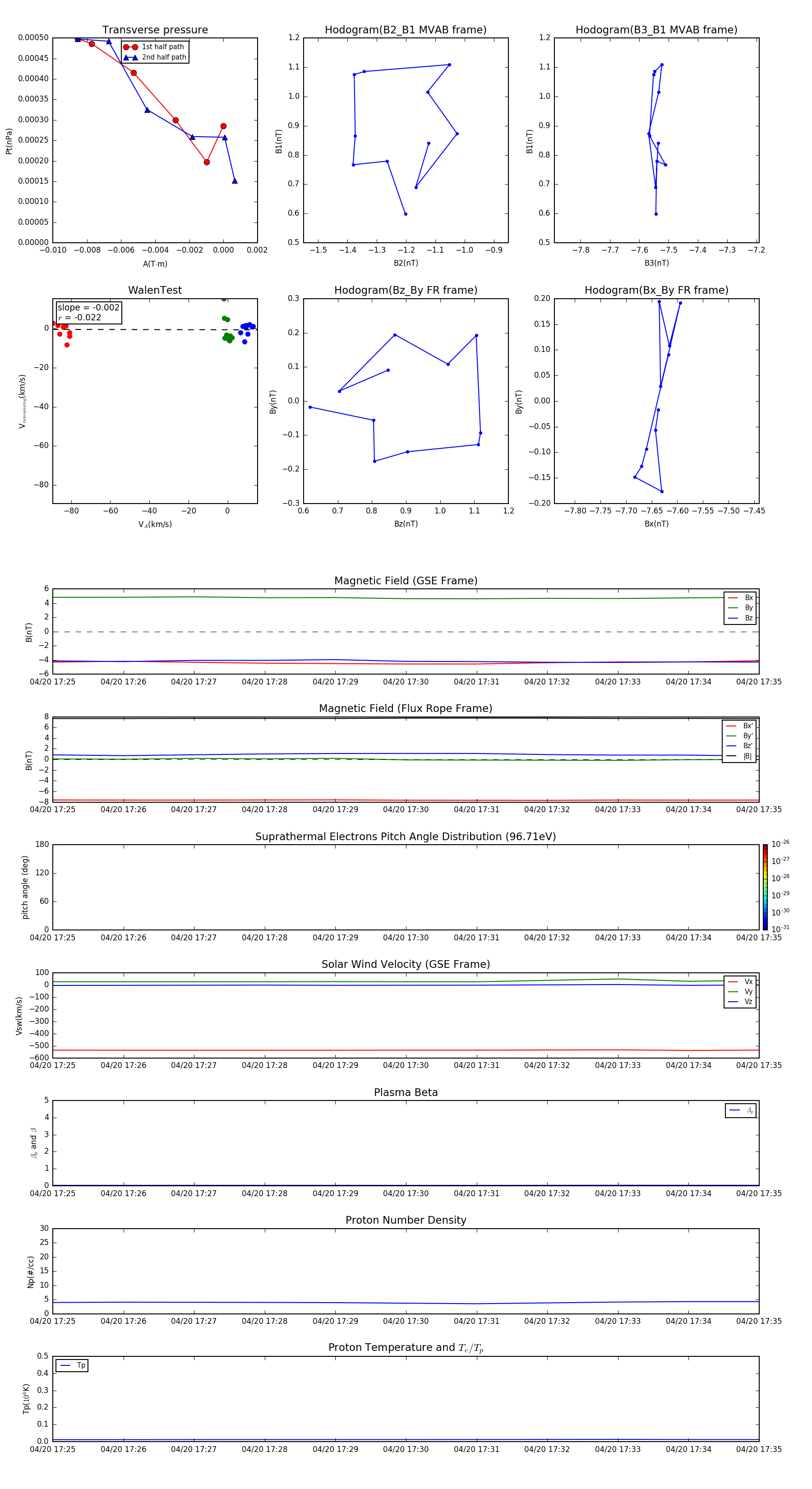Viewport: 812px width, 1489px height.
Task: Click the 'pitch angle (deg)' axis label
Action: [25, 887]
